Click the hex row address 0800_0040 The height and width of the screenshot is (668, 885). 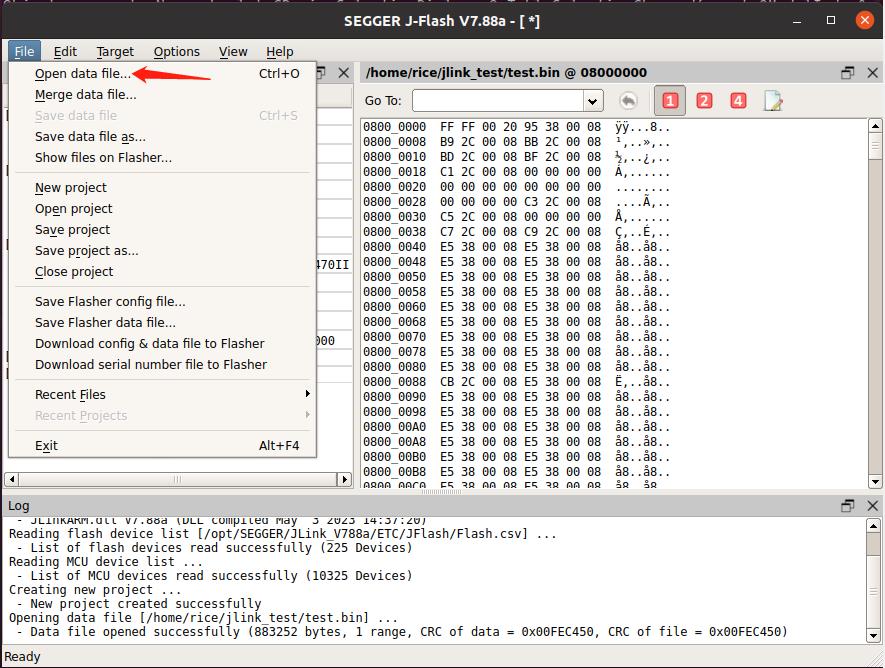[395, 247]
